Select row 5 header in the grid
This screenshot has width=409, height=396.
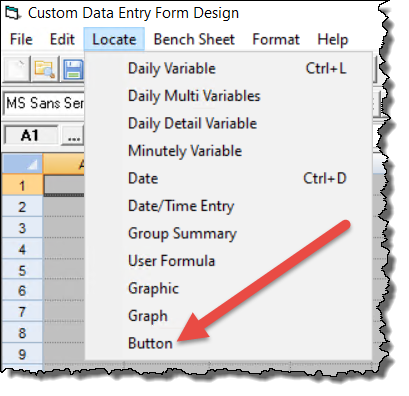[x=22, y=270]
